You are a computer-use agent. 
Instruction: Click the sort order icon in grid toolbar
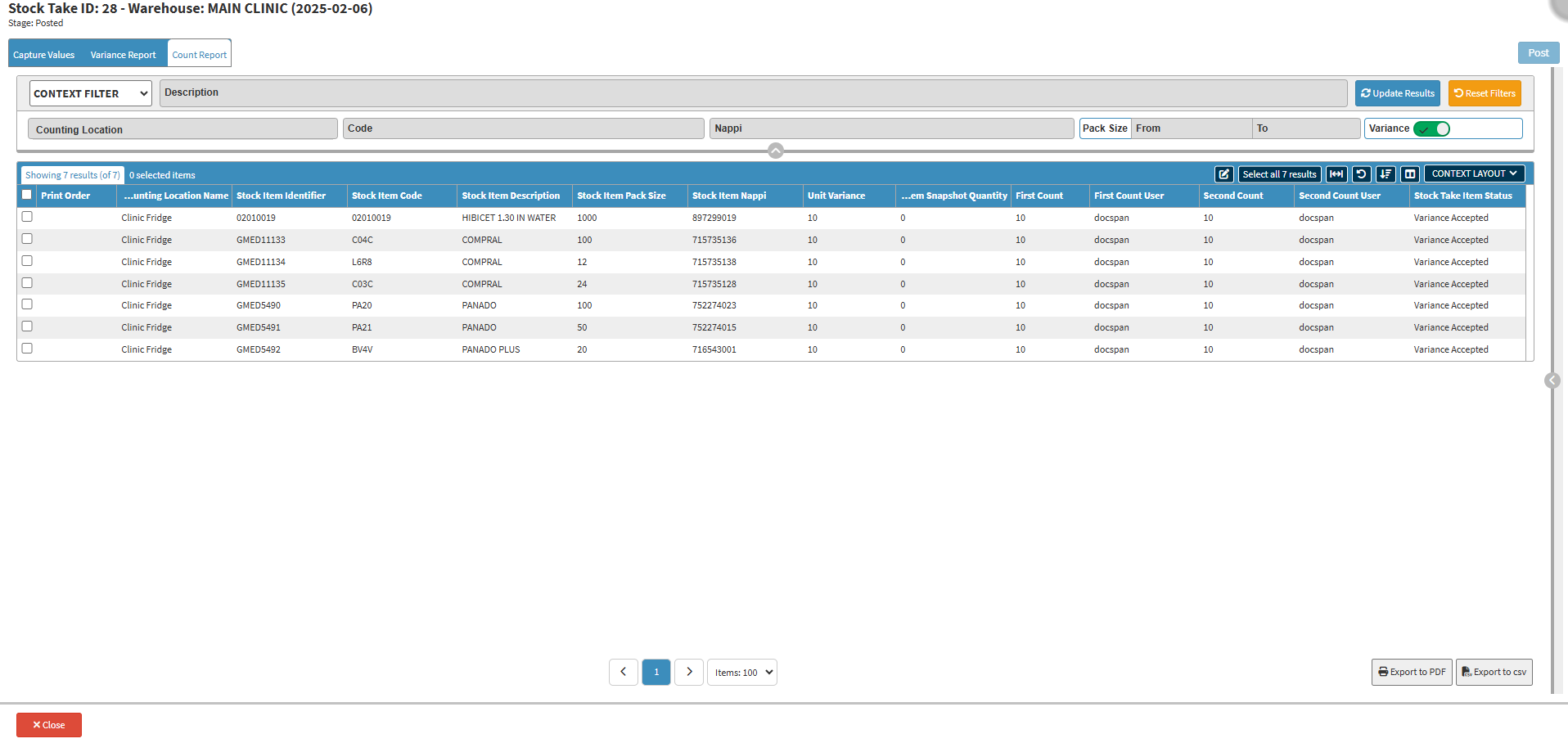1386,174
